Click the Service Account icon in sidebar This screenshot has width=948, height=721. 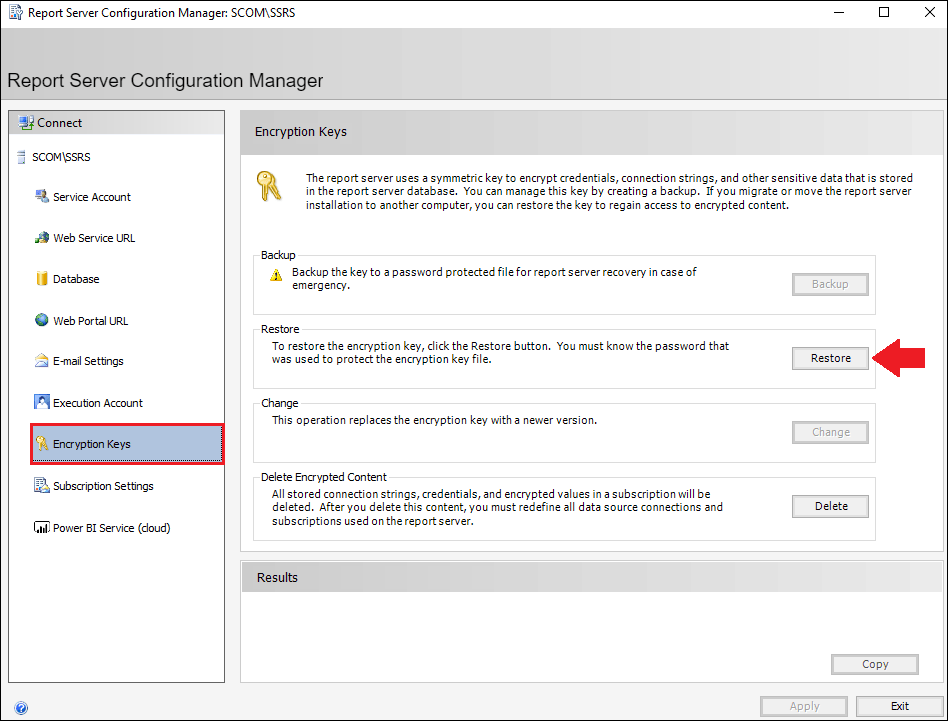(42, 196)
